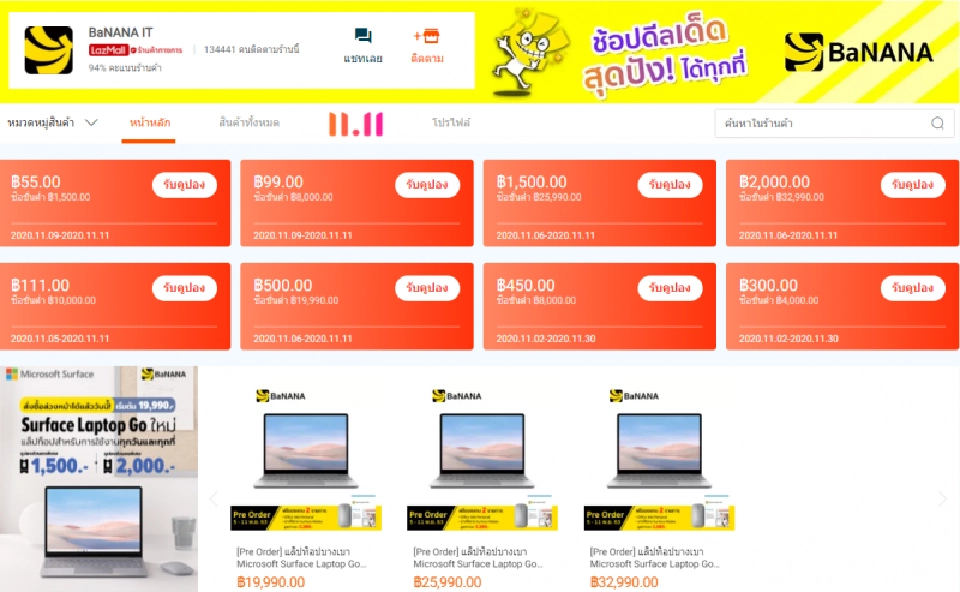
Task: Select the home page tab
Action: point(149,122)
